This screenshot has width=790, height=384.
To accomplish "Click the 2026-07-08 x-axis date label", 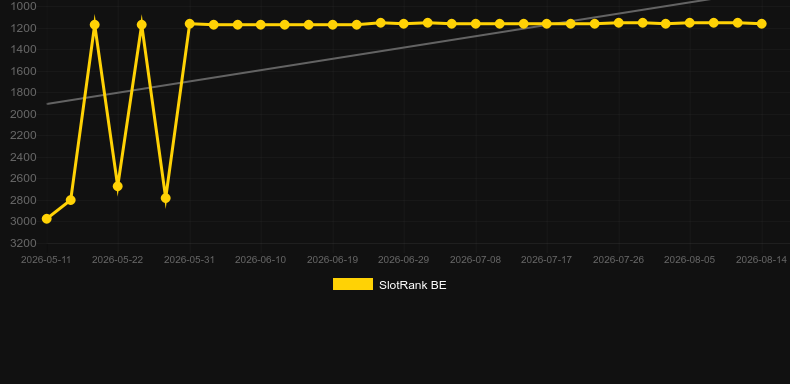I will [475, 260].
